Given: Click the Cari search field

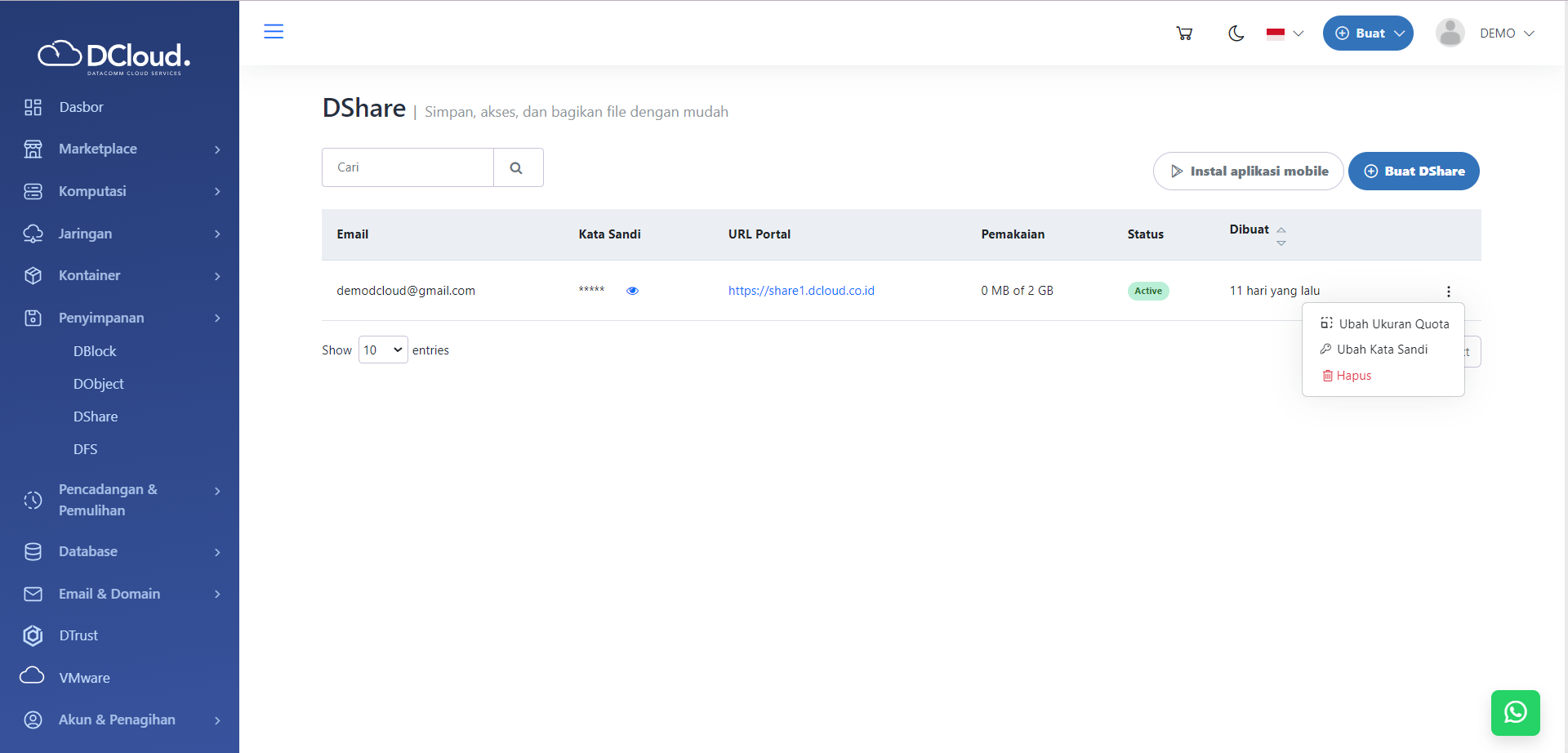Looking at the screenshot, I should pos(408,168).
